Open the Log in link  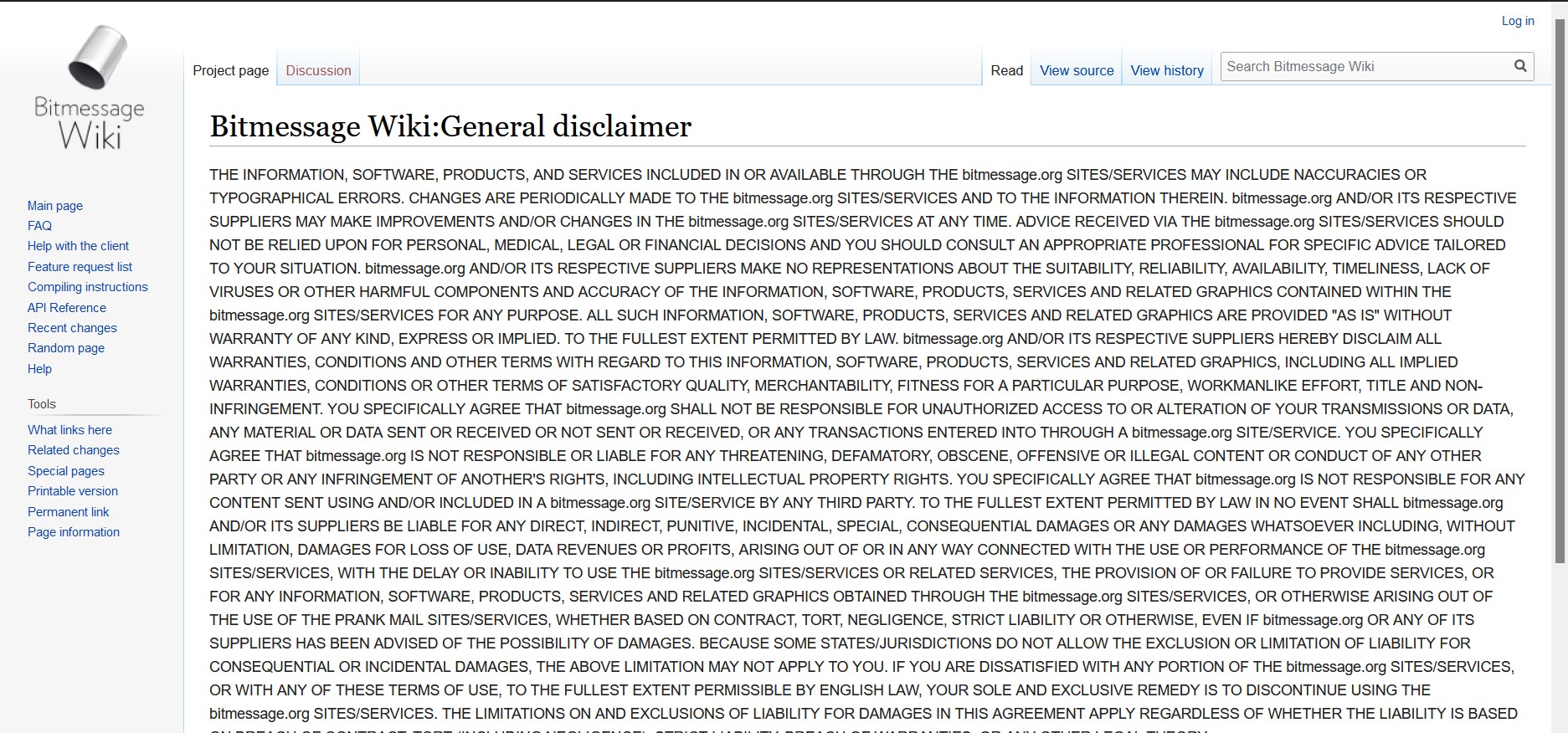point(1518,21)
